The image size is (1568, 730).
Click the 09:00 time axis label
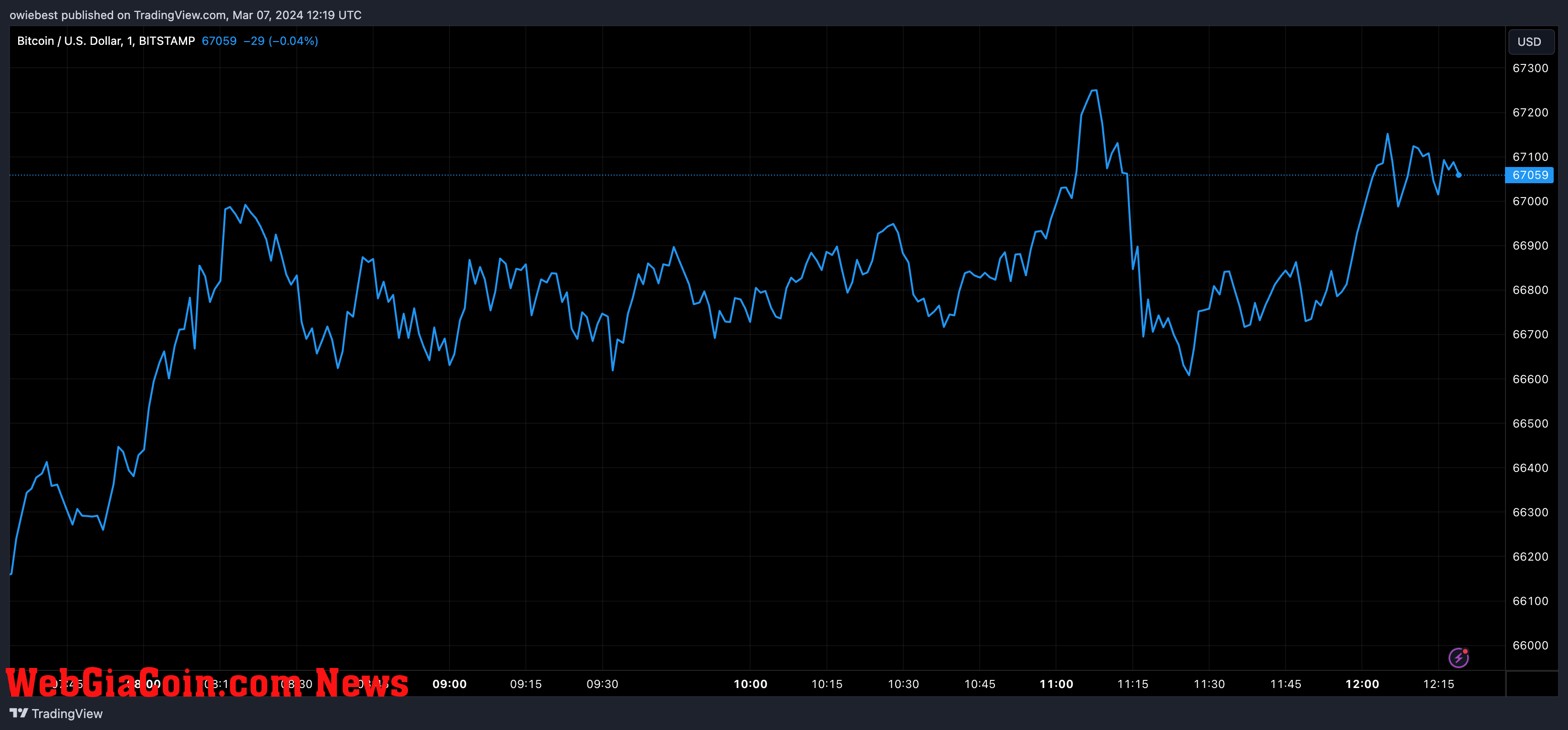pos(450,684)
